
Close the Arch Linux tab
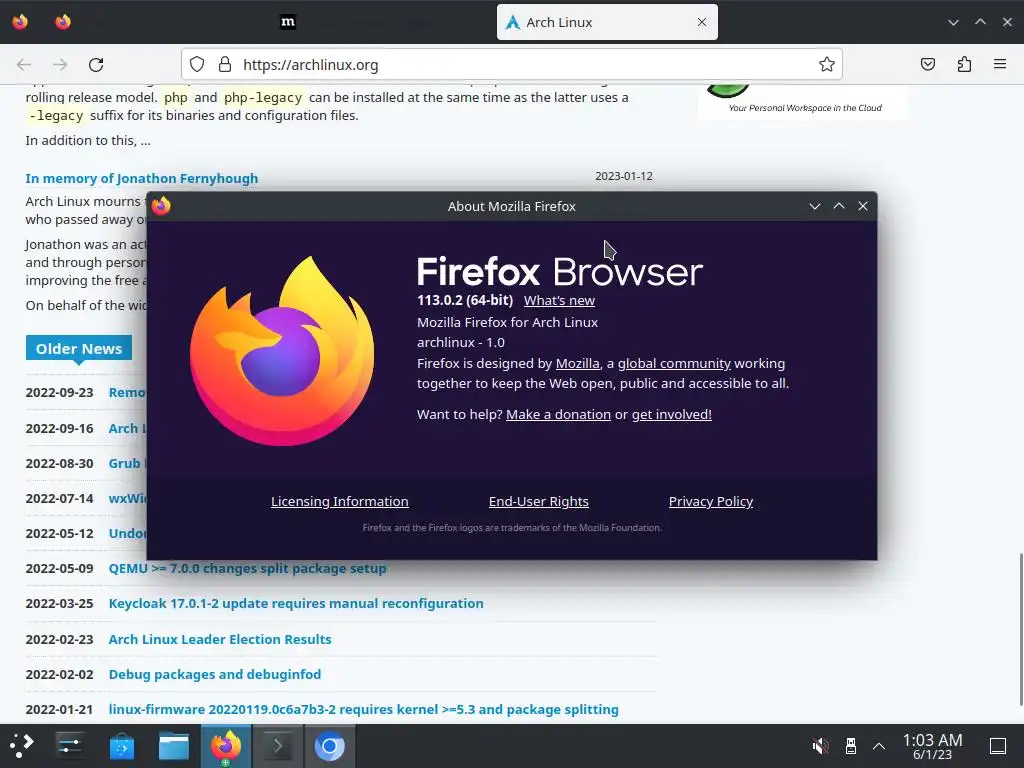(702, 22)
